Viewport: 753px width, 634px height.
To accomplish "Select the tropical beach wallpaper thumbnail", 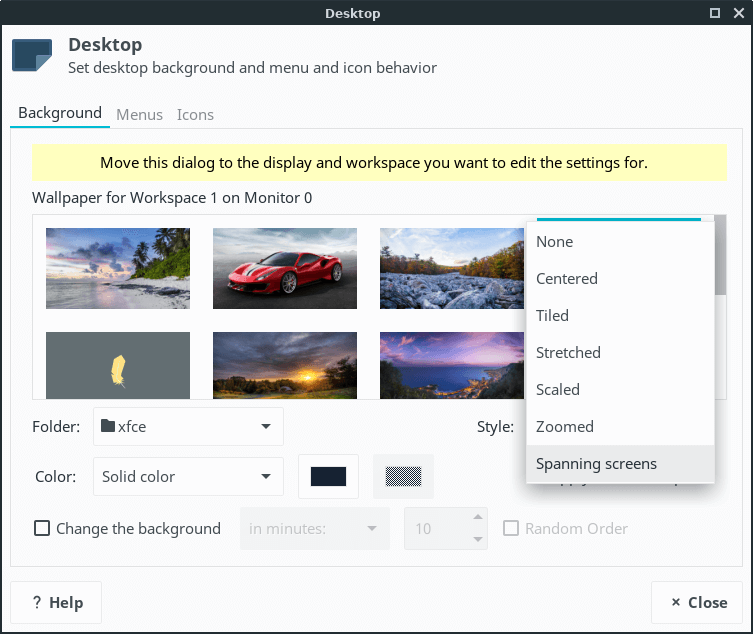I will tap(118, 268).
